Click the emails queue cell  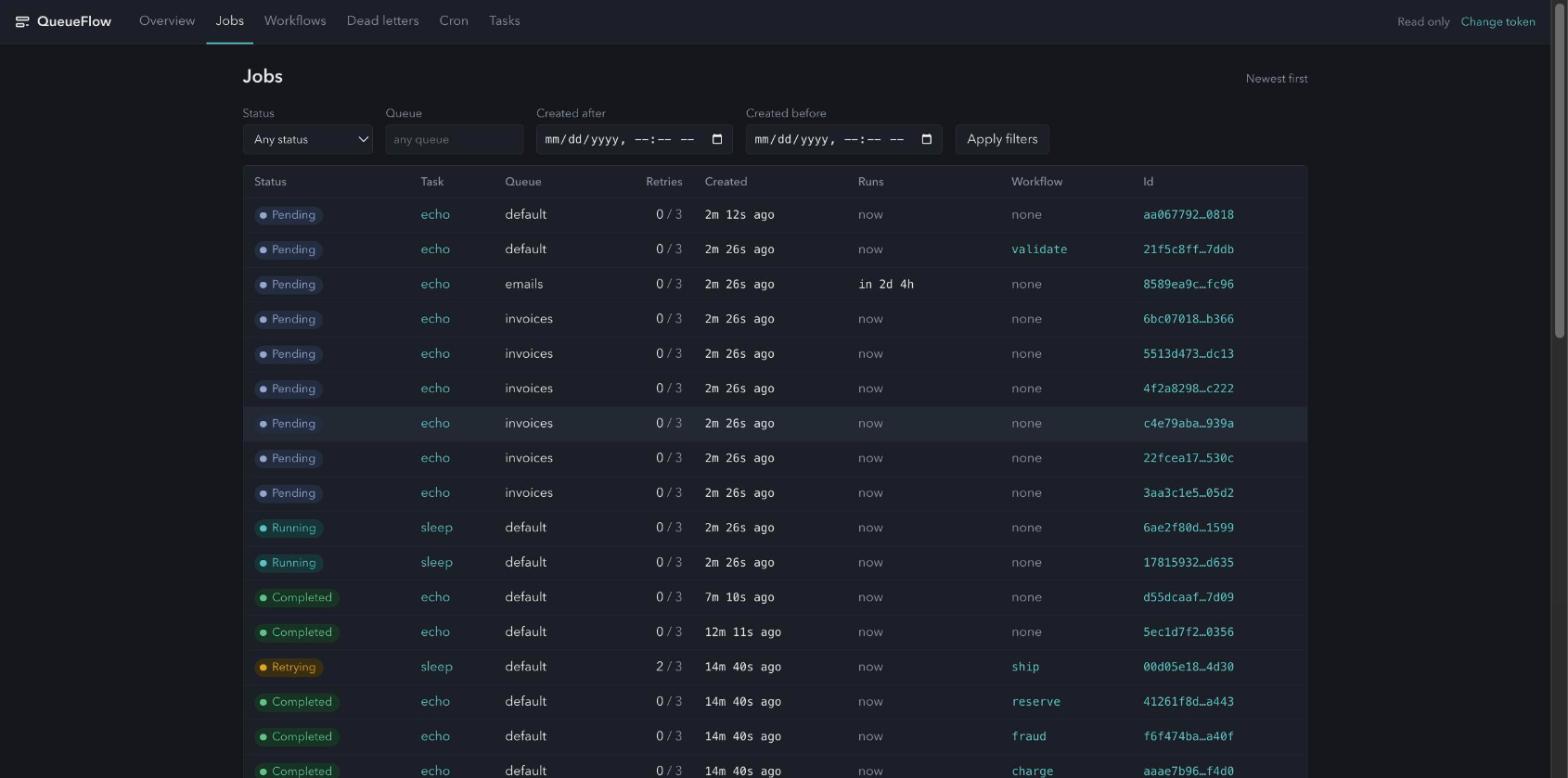click(x=524, y=284)
